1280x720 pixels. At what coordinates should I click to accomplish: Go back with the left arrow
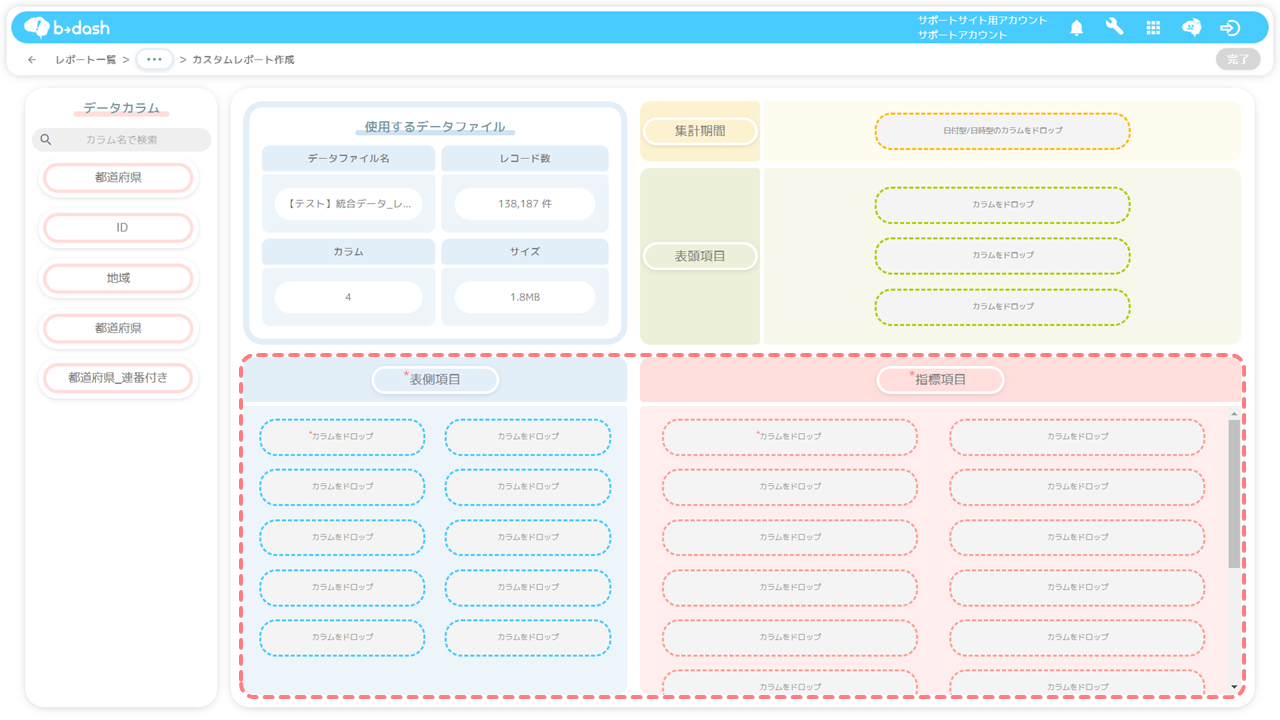(x=32, y=60)
